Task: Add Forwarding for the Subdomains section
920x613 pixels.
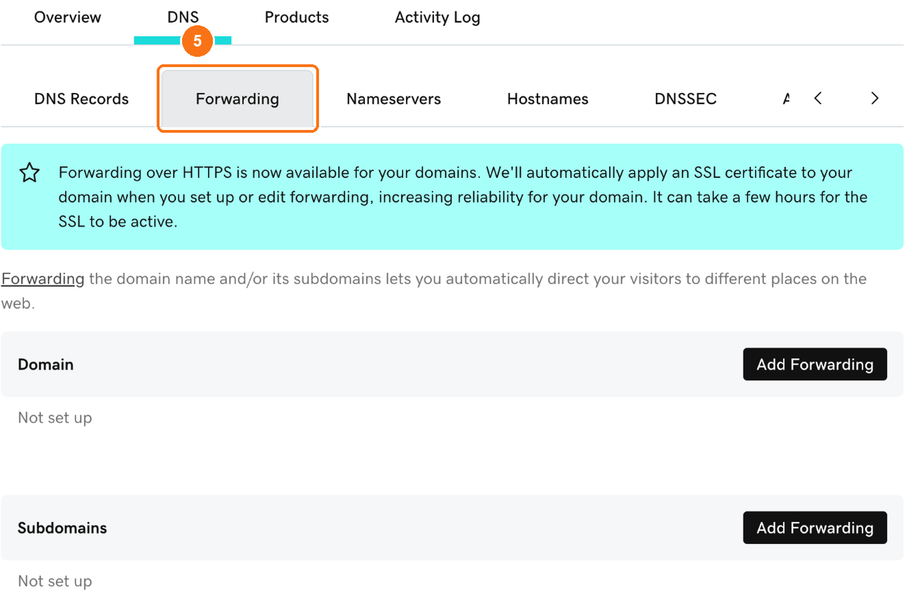Action: tap(814, 528)
